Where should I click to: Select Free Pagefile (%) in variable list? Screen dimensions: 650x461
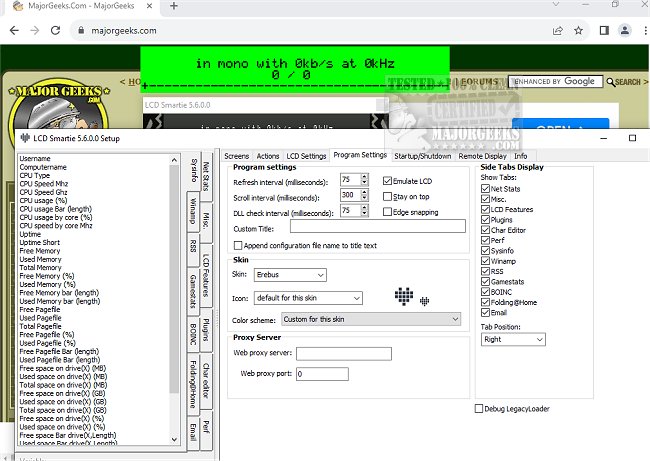tap(47, 335)
